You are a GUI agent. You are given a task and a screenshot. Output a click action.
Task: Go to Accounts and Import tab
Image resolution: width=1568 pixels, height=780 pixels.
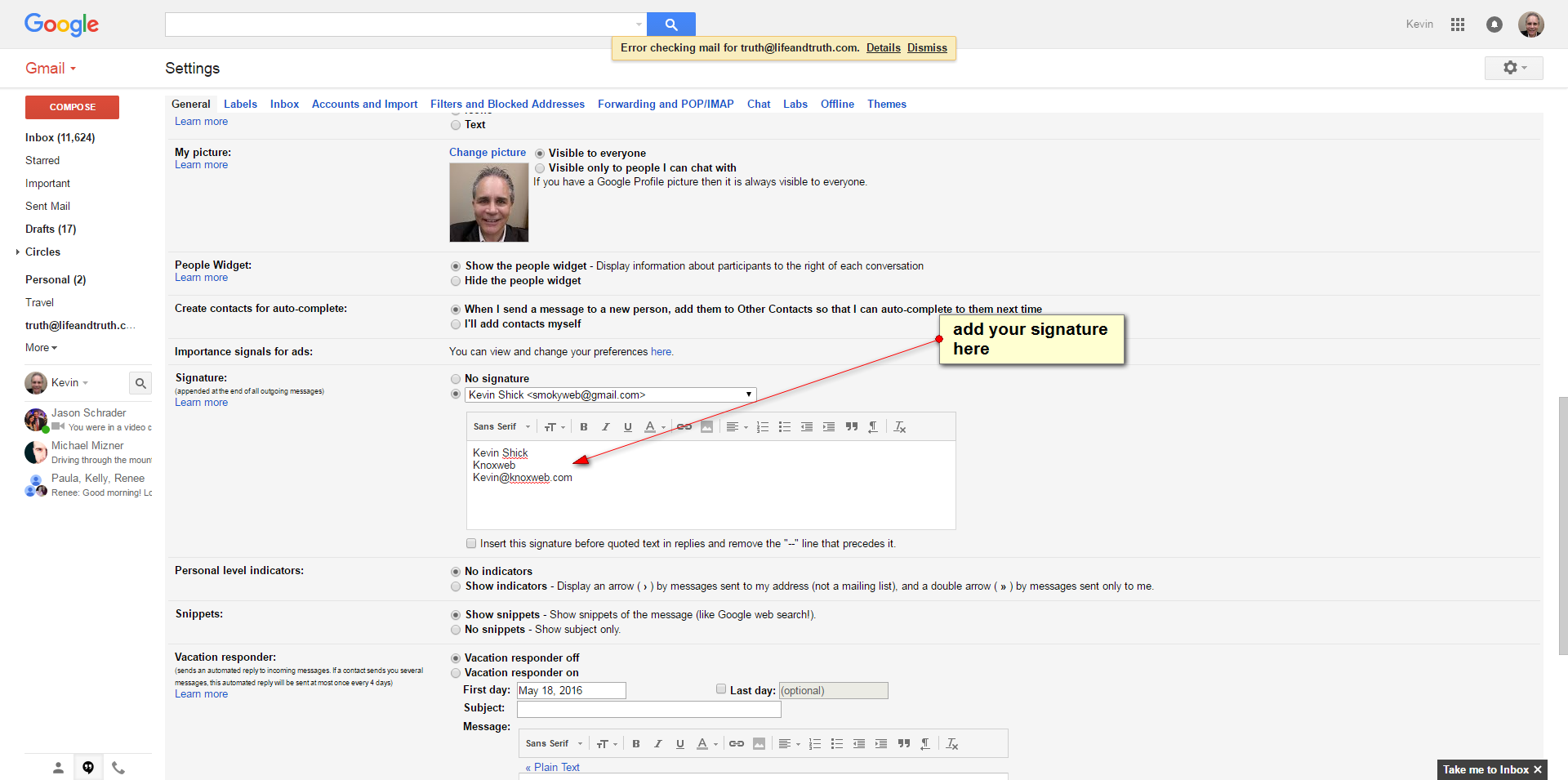click(364, 104)
